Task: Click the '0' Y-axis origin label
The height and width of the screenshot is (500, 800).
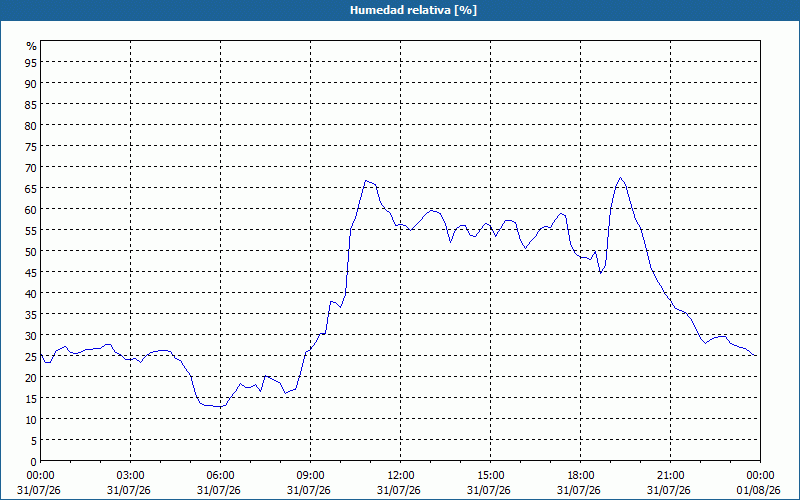Action: coord(34,461)
